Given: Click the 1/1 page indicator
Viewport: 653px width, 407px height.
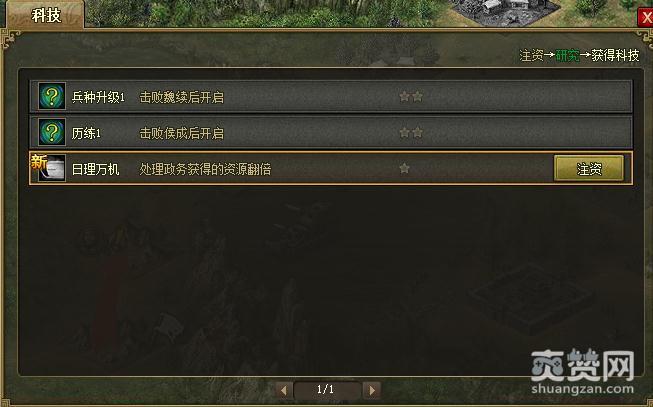Looking at the screenshot, I should pyautogui.click(x=325, y=390).
